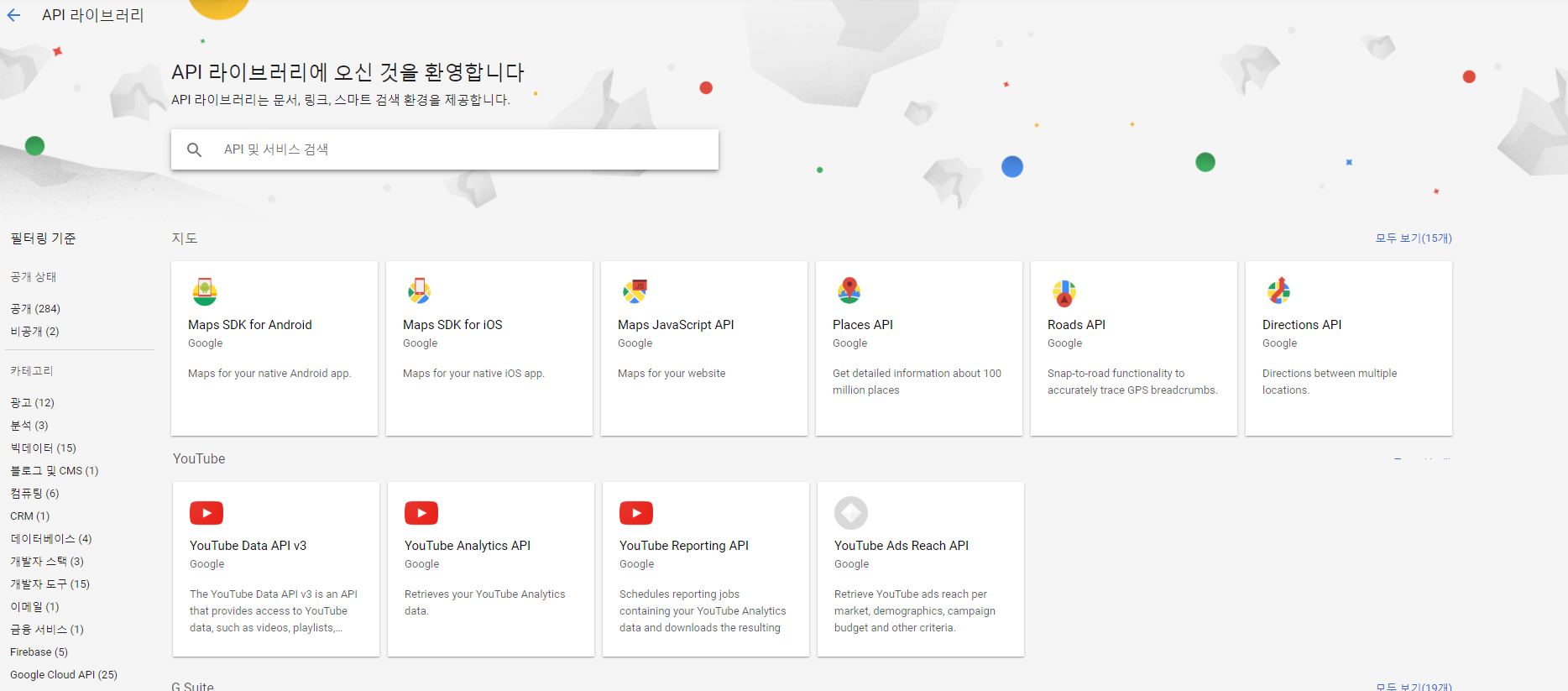Viewport: 1568px width, 691px height.
Task: Open the Places API title
Action: 863,325
